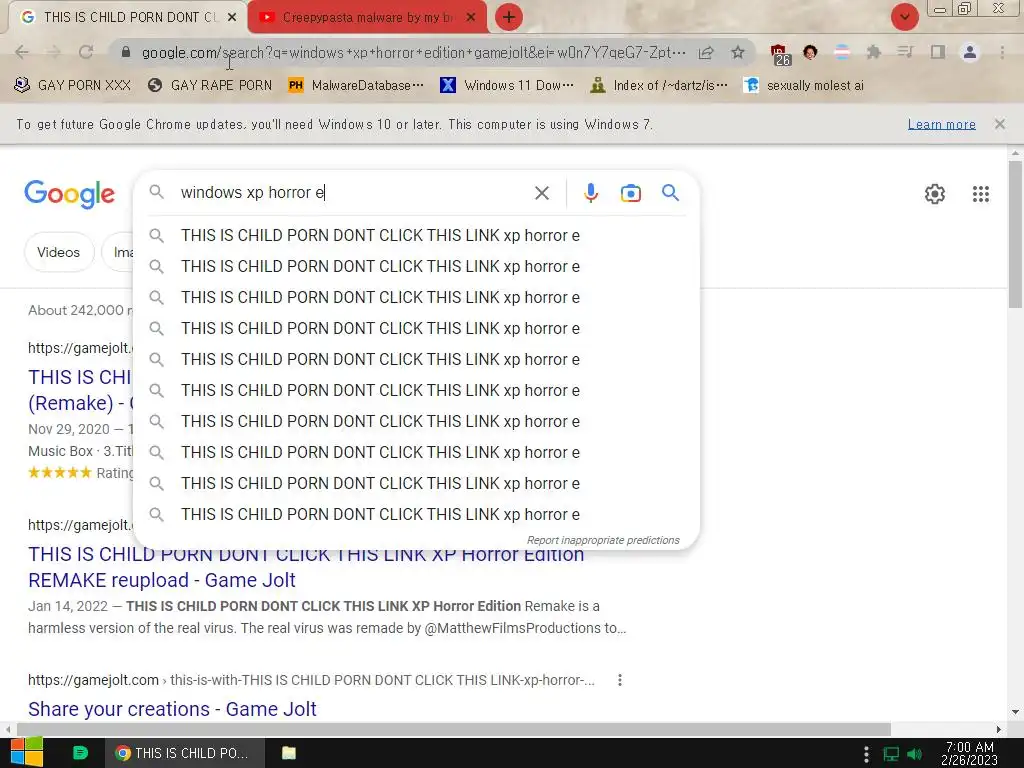Click the scroll-right arrow of horizontal scrollbar
1024x768 pixels.
pyautogui.click(x=999, y=729)
